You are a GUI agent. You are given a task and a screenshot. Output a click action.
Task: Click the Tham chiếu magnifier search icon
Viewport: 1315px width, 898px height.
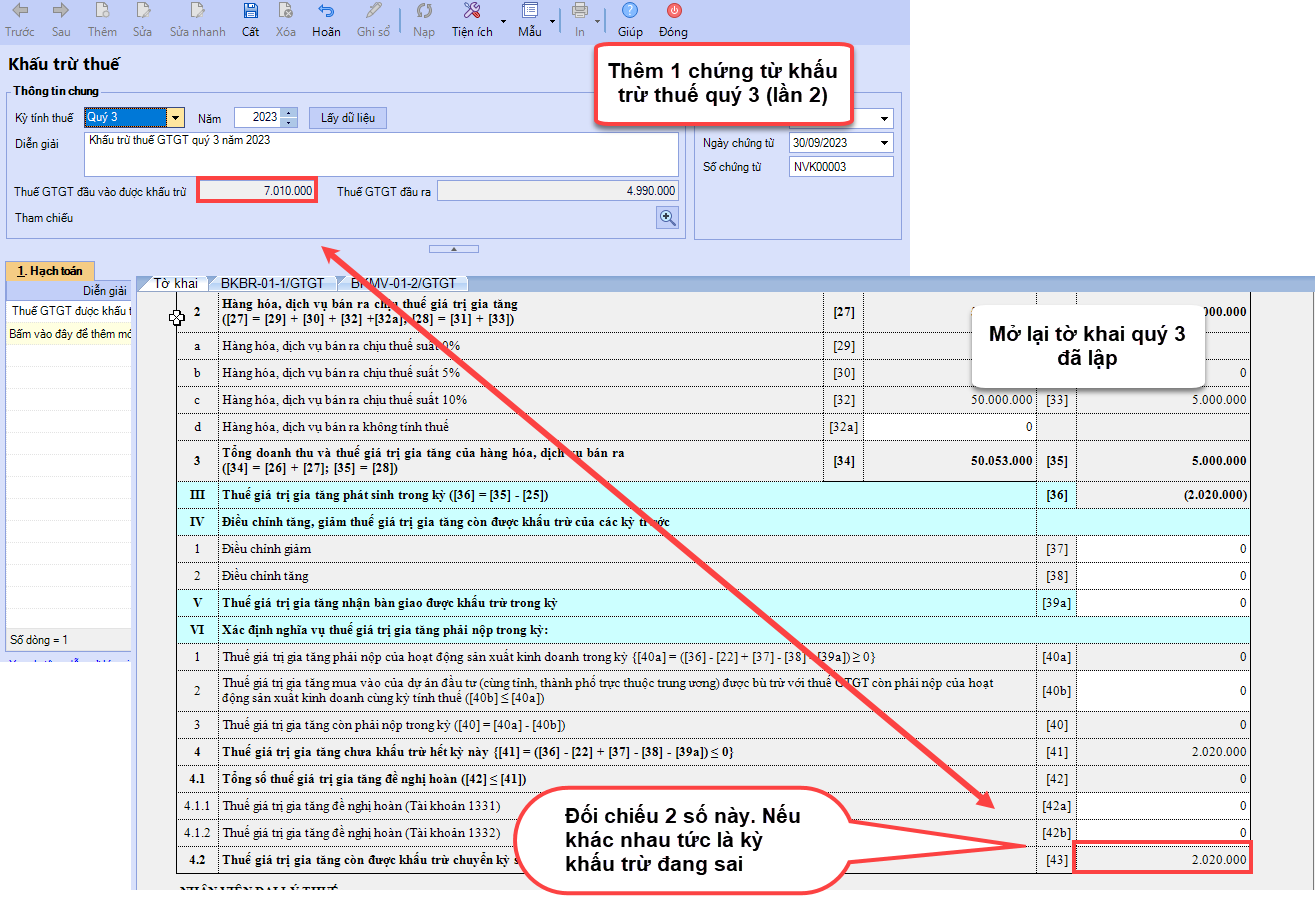click(667, 218)
